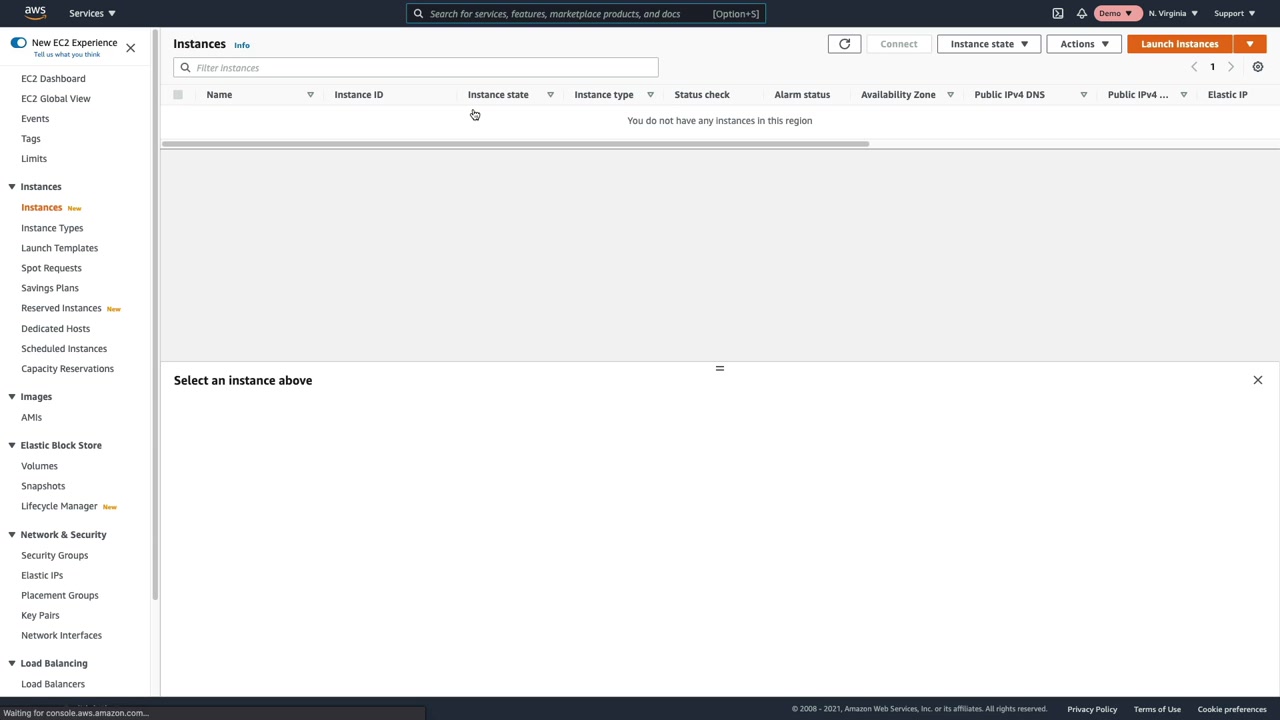Open Network Interfaces page
Image resolution: width=1280 pixels, height=720 pixels.
click(x=61, y=636)
